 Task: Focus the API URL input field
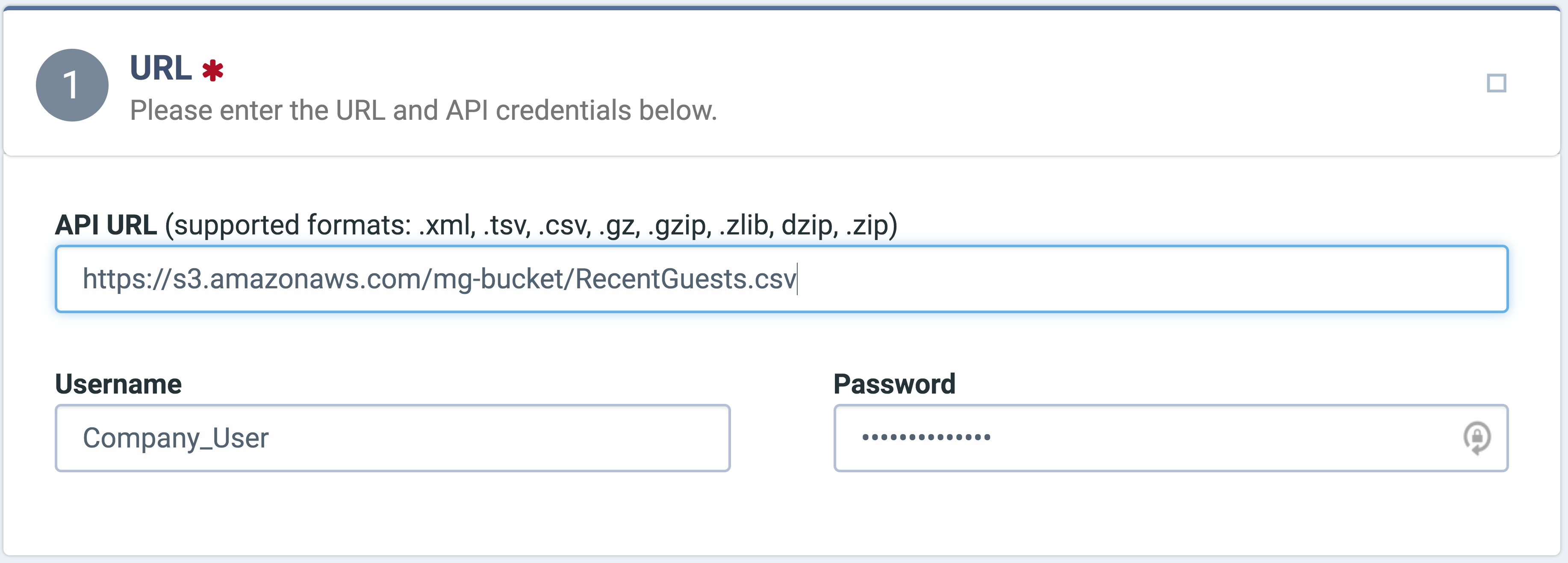(x=781, y=279)
